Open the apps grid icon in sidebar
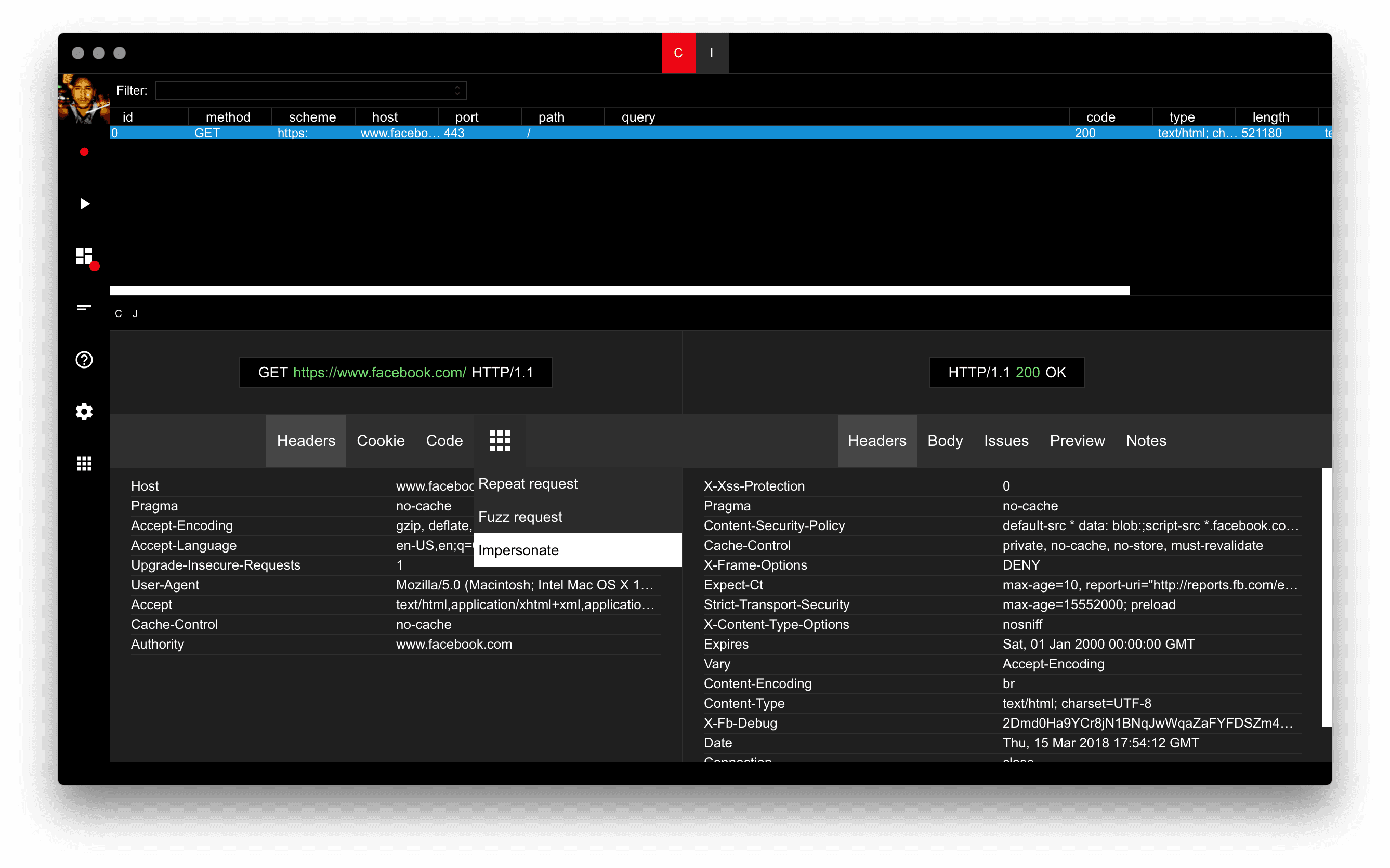Image resolution: width=1390 pixels, height=868 pixels. (x=84, y=463)
